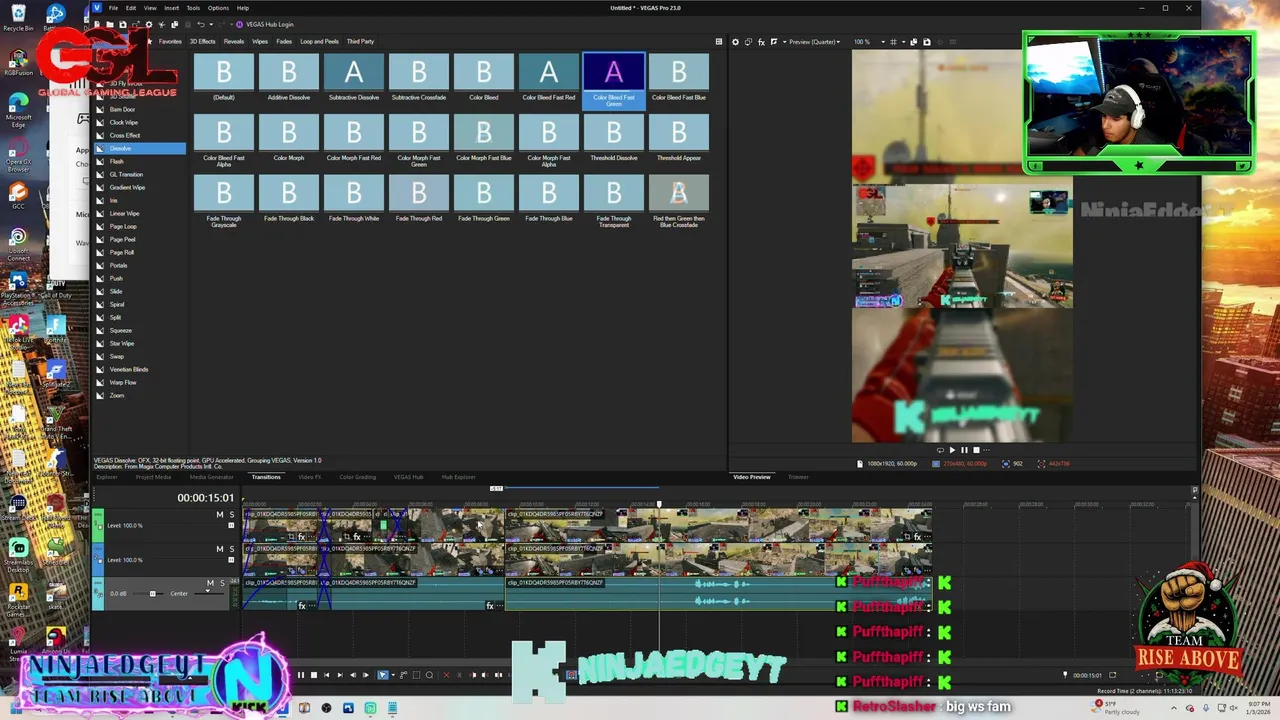Click the timeline playhead marker on the ruler

tap(659, 504)
